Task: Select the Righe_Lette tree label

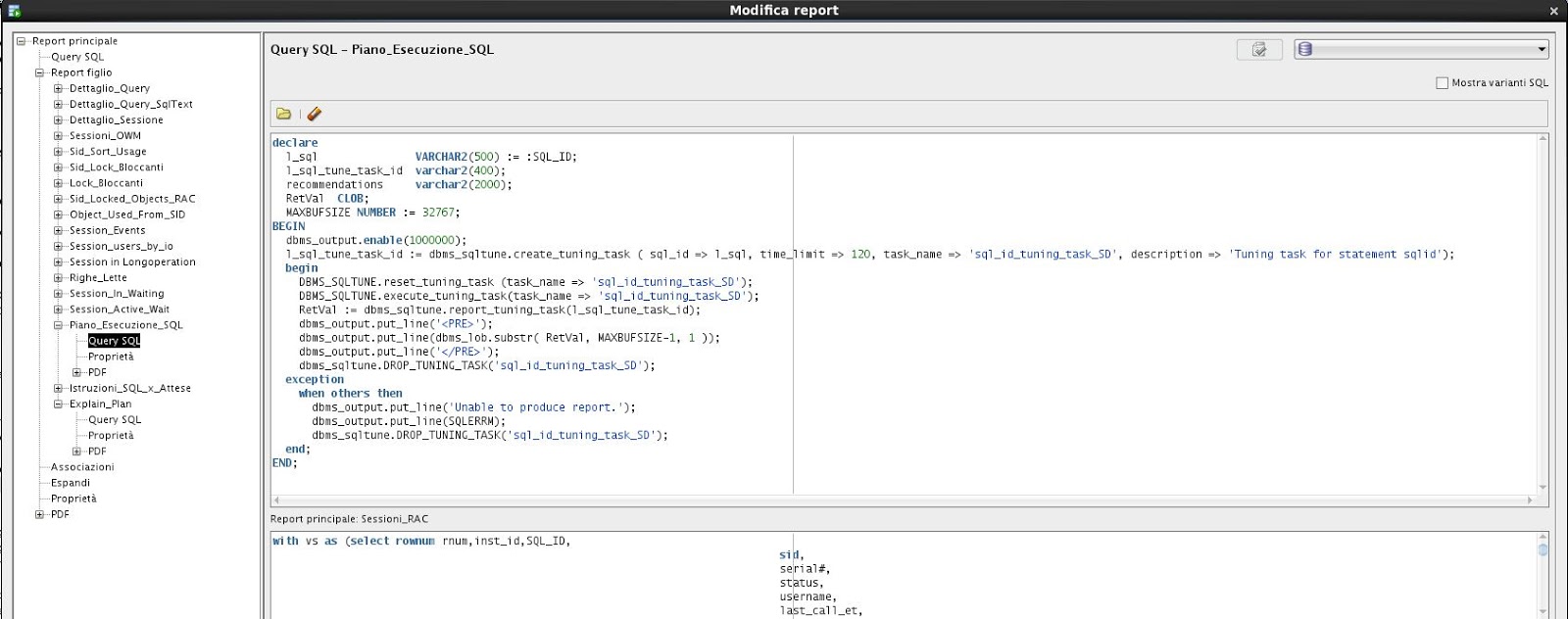Action: click(x=98, y=277)
